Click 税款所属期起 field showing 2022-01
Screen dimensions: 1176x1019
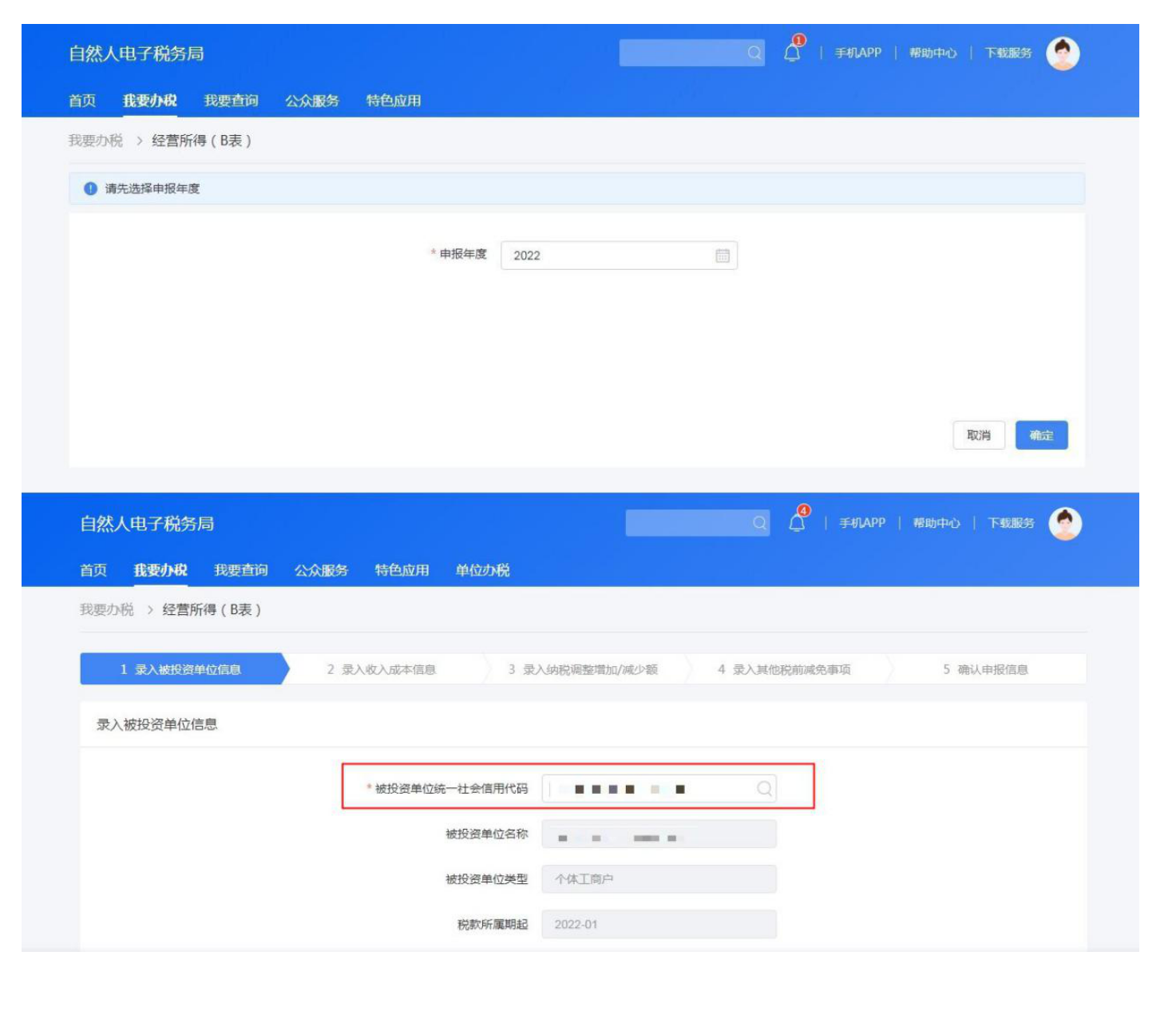(659, 925)
